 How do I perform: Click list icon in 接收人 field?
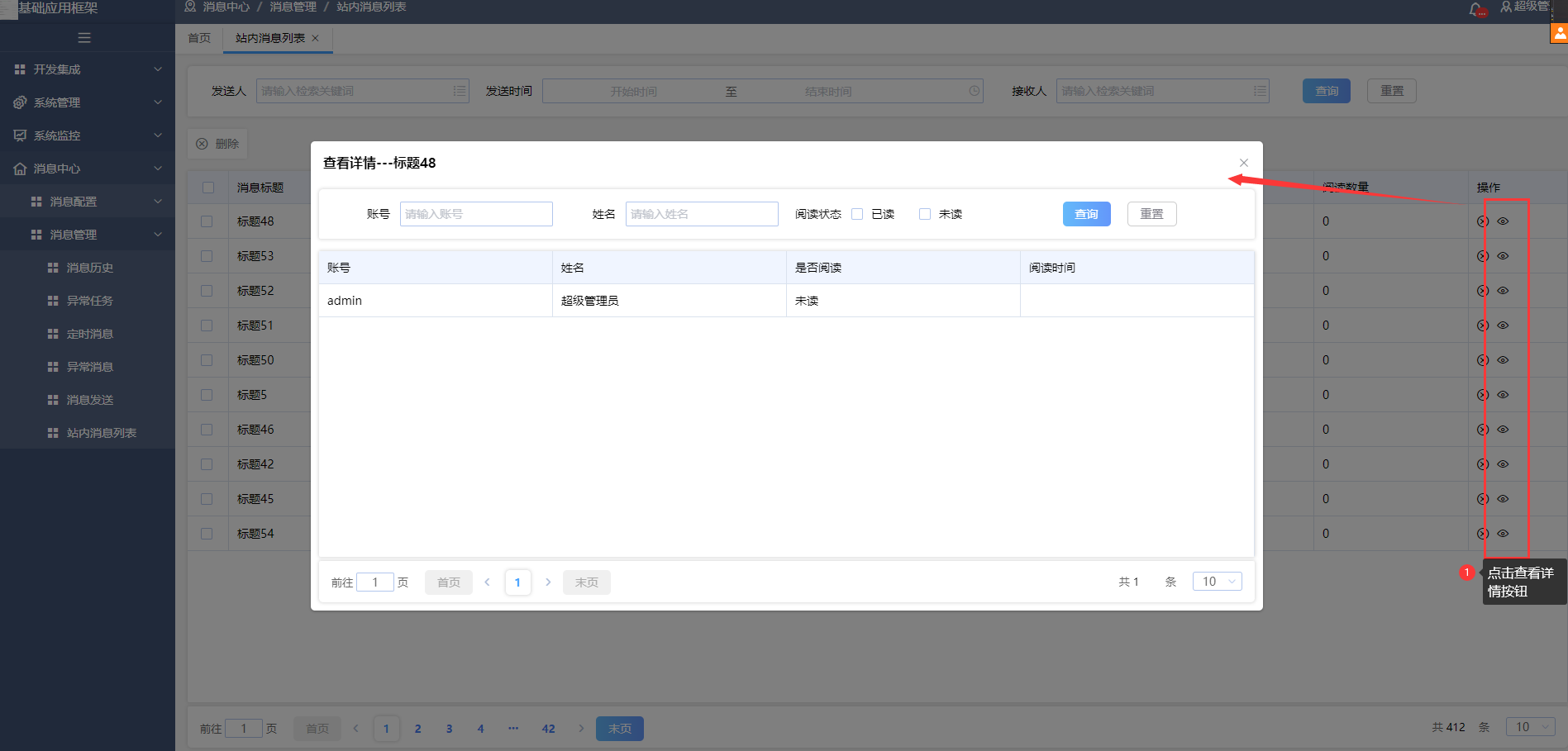[x=1260, y=91]
